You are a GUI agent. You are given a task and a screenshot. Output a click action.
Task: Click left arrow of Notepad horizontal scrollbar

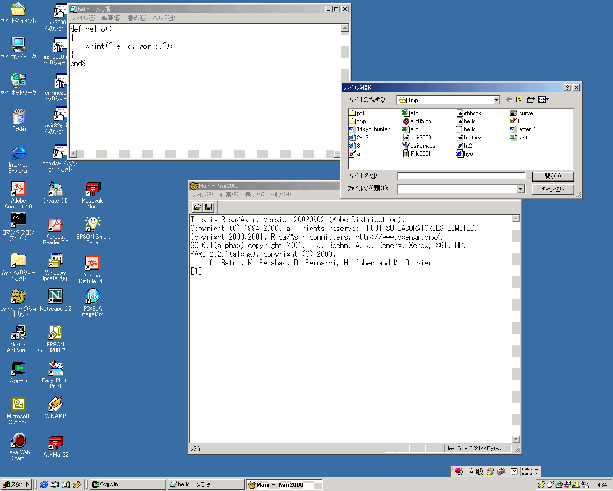73,154
